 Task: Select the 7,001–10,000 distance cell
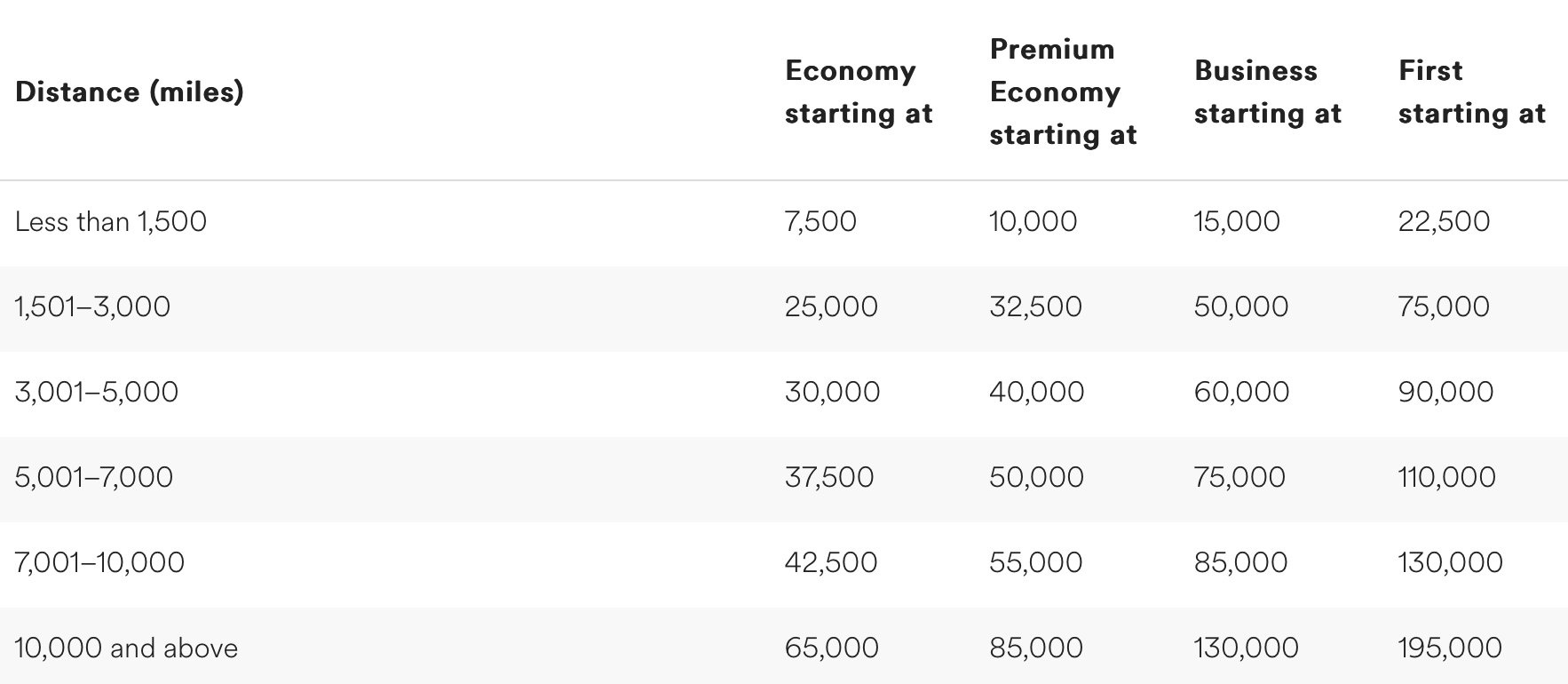point(99,562)
